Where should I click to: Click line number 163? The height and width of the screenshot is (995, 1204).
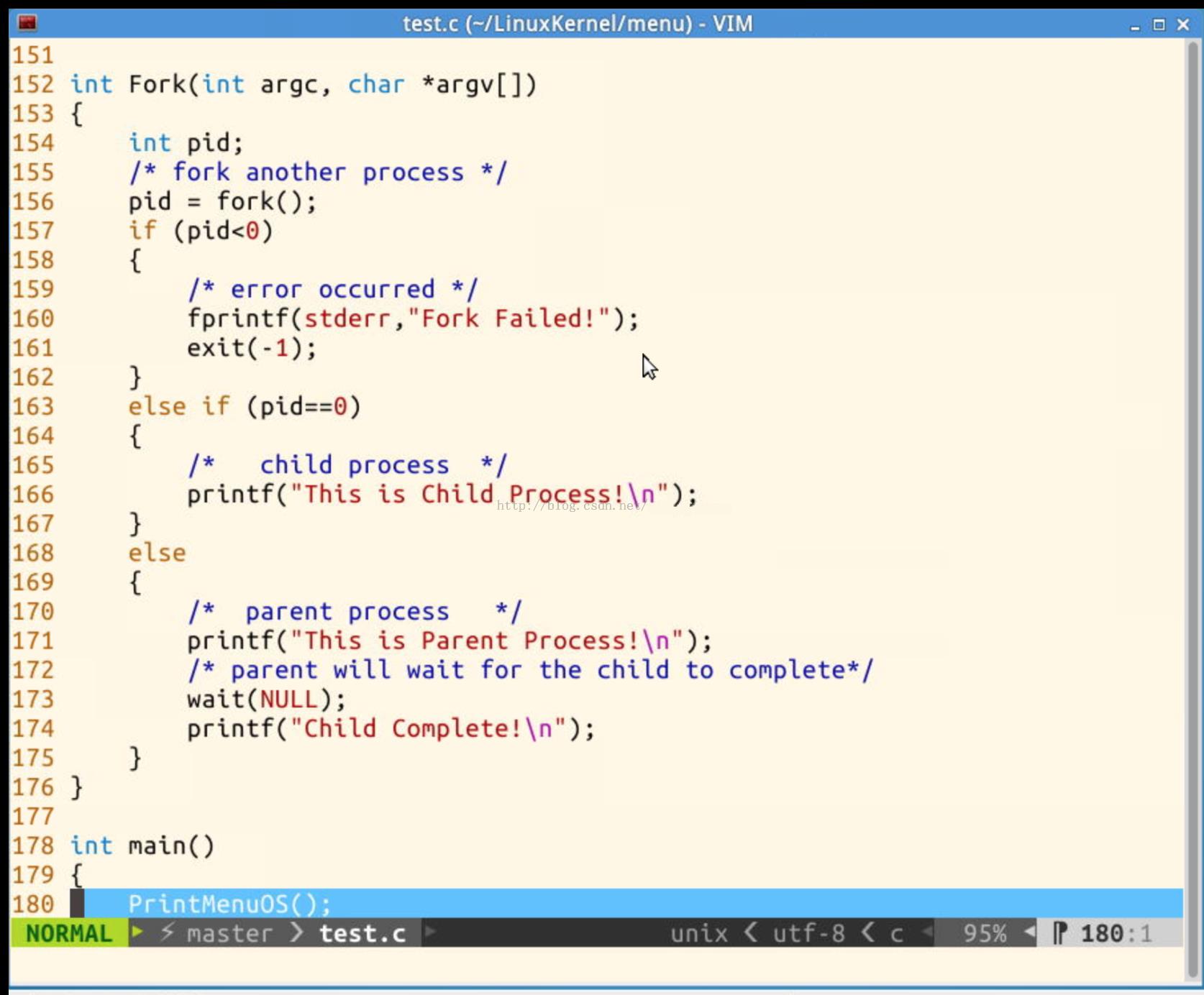32,407
